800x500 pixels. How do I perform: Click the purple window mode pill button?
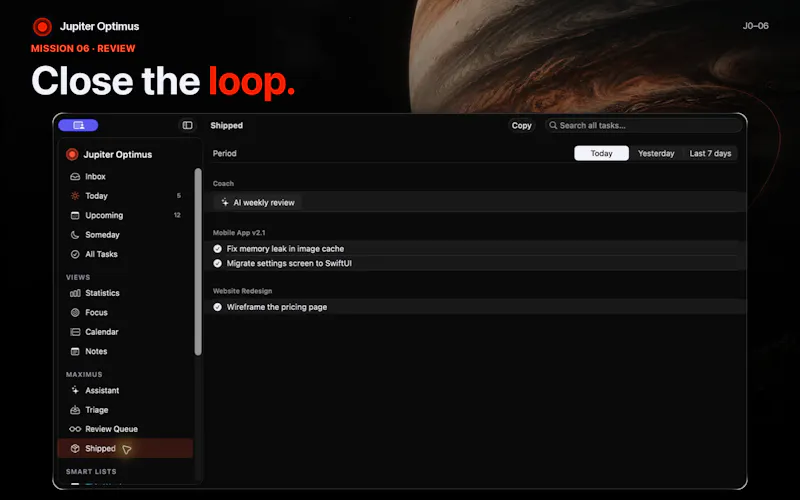(x=78, y=125)
